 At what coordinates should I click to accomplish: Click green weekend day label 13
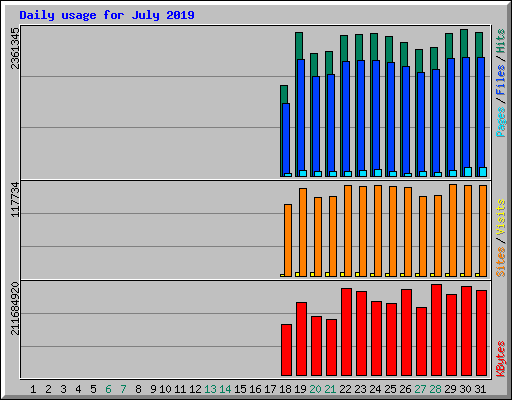tap(210, 389)
